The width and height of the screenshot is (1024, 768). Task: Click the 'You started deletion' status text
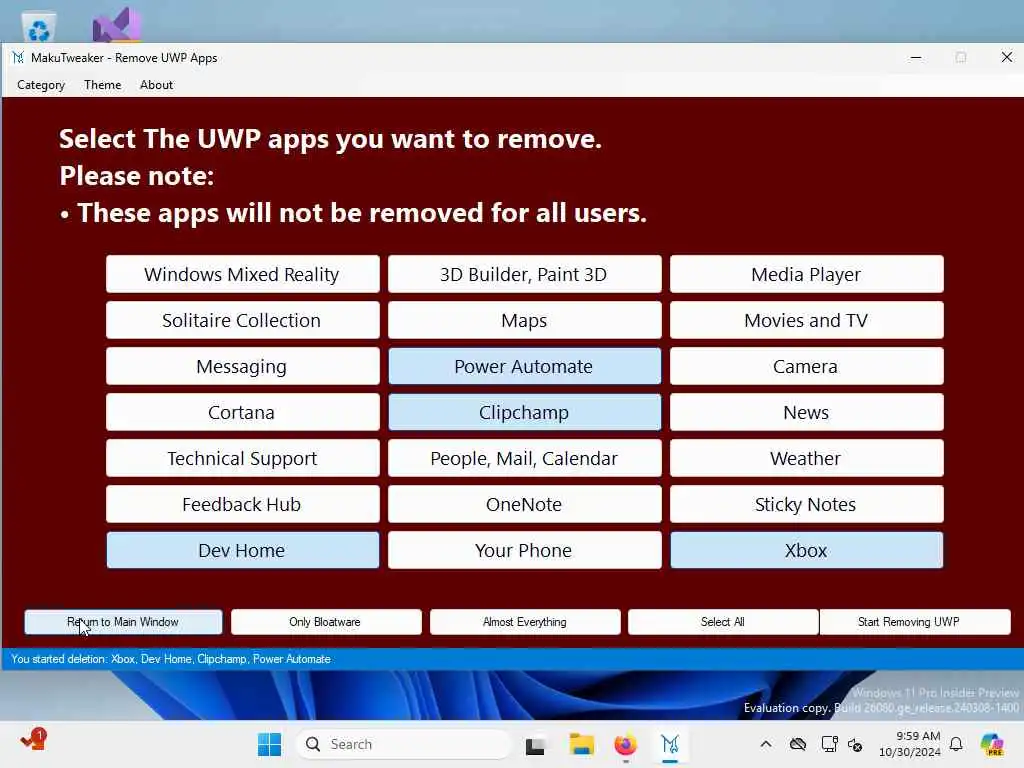pos(171,659)
